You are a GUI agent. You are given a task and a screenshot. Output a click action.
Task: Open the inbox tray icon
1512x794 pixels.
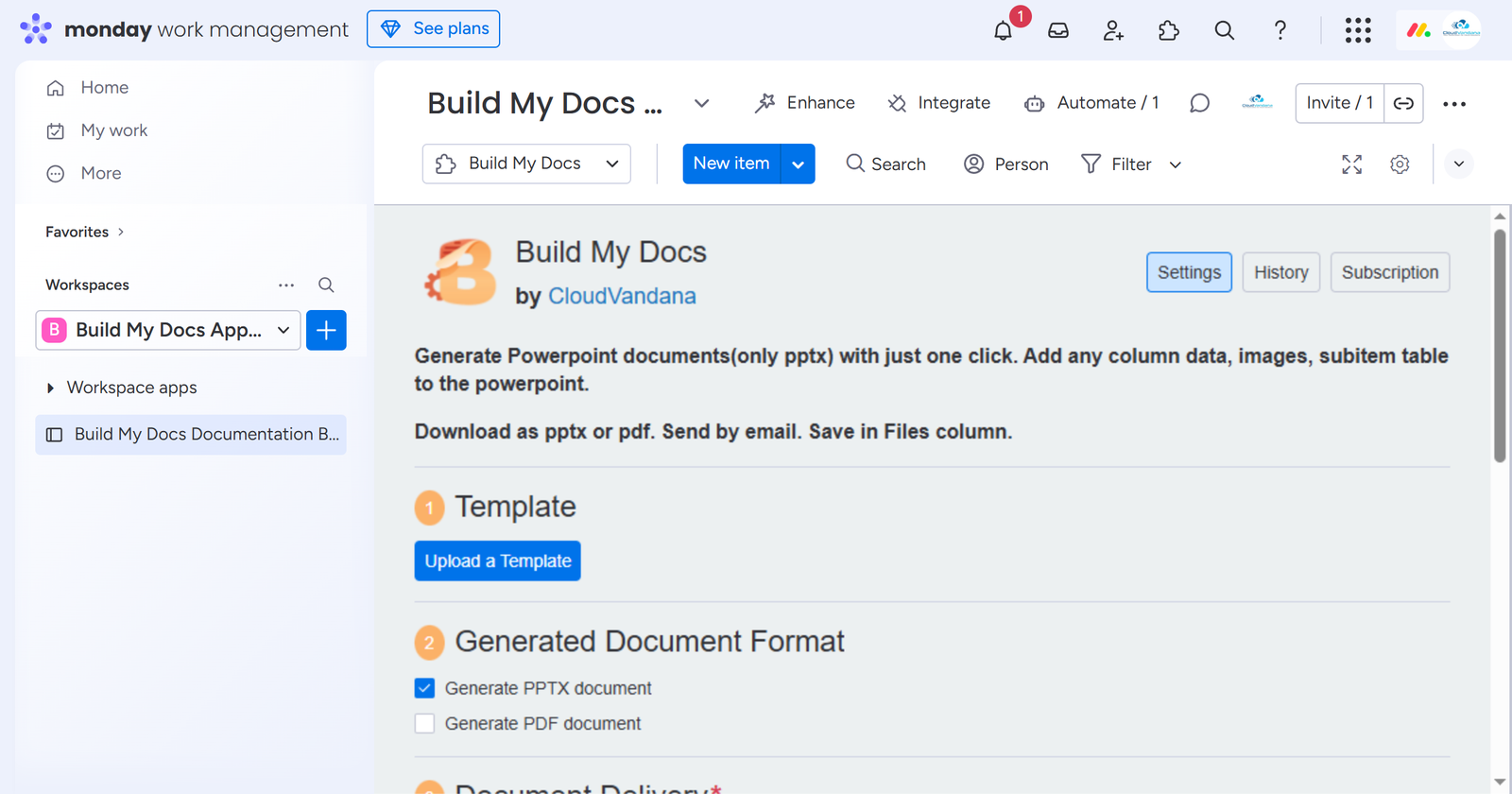pyautogui.click(x=1058, y=30)
